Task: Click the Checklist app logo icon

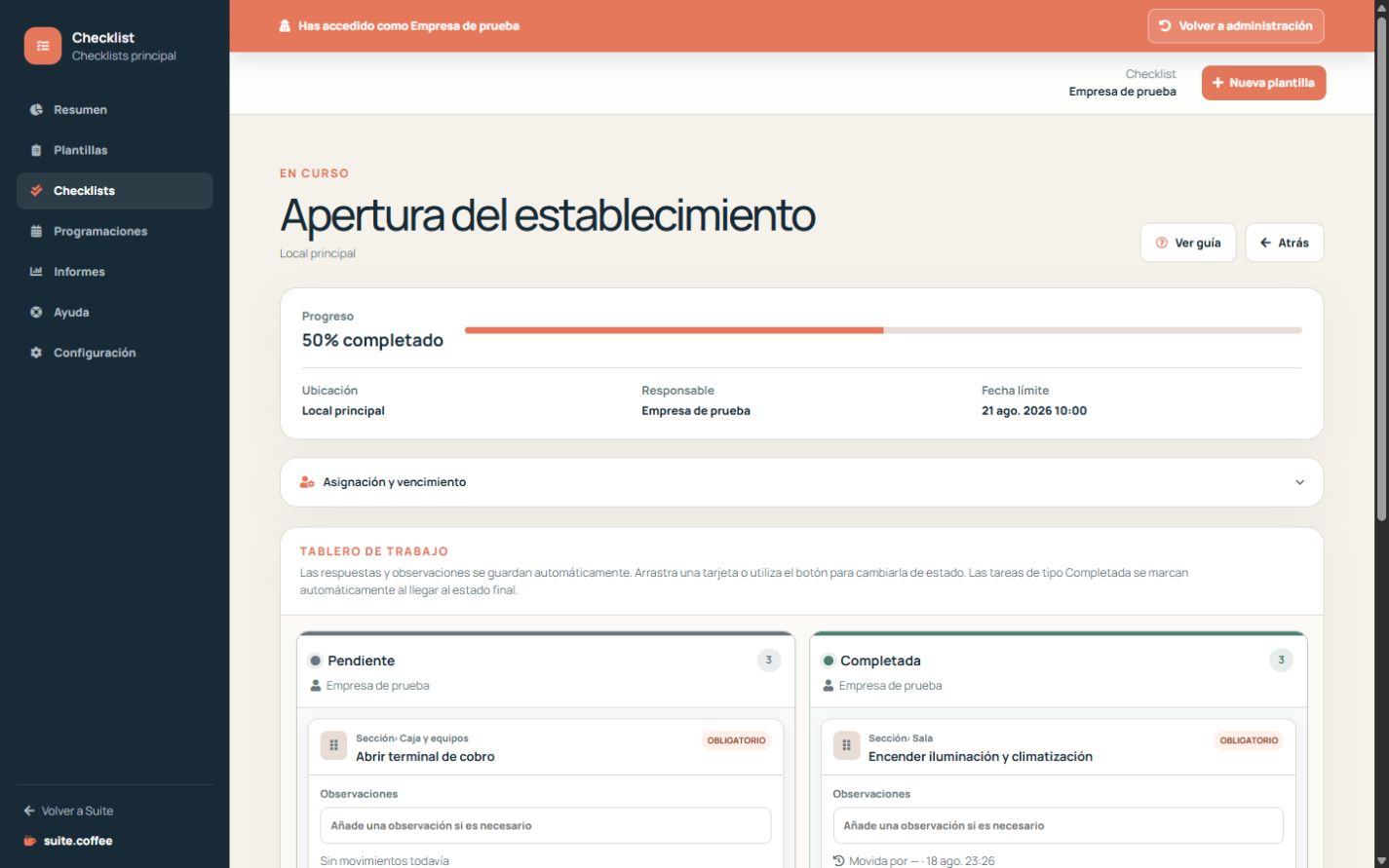Action: pyautogui.click(x=43, y=46)
